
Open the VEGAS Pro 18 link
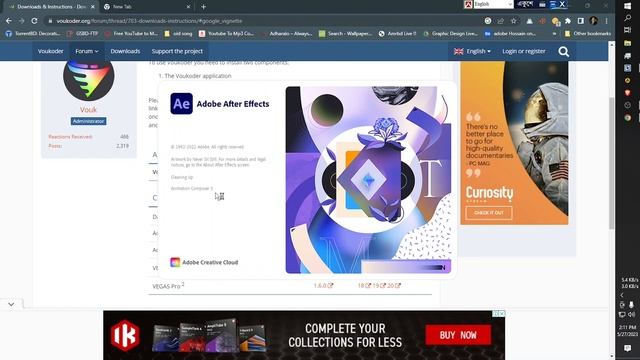364,286
